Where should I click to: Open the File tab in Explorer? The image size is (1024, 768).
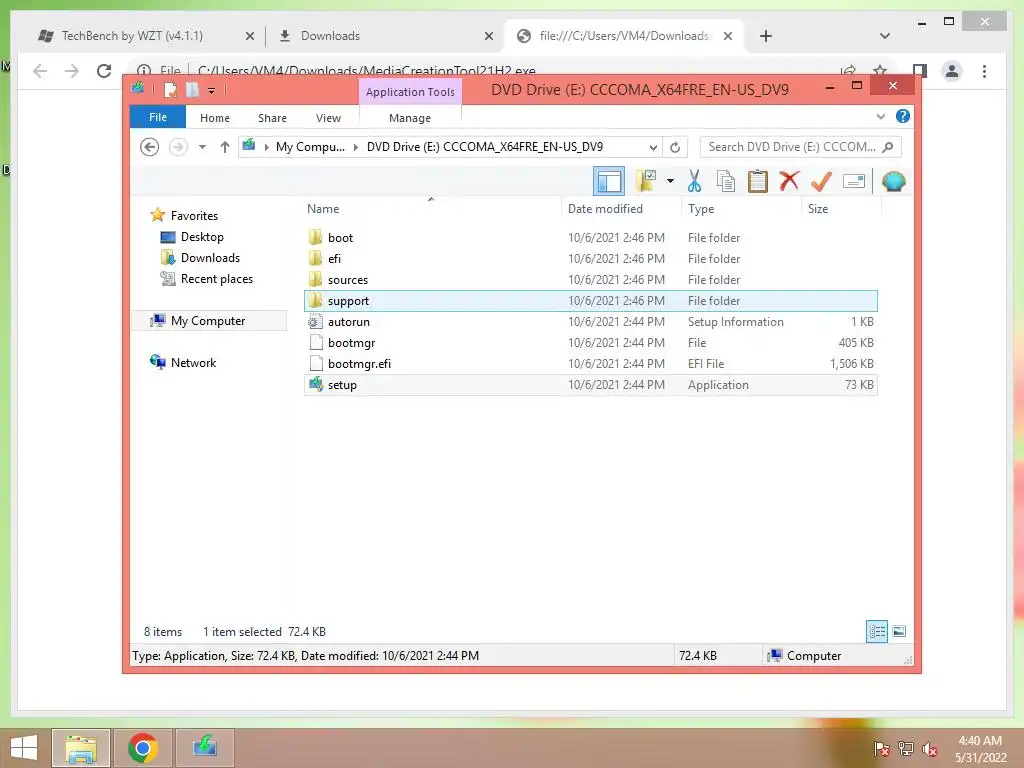158,118
